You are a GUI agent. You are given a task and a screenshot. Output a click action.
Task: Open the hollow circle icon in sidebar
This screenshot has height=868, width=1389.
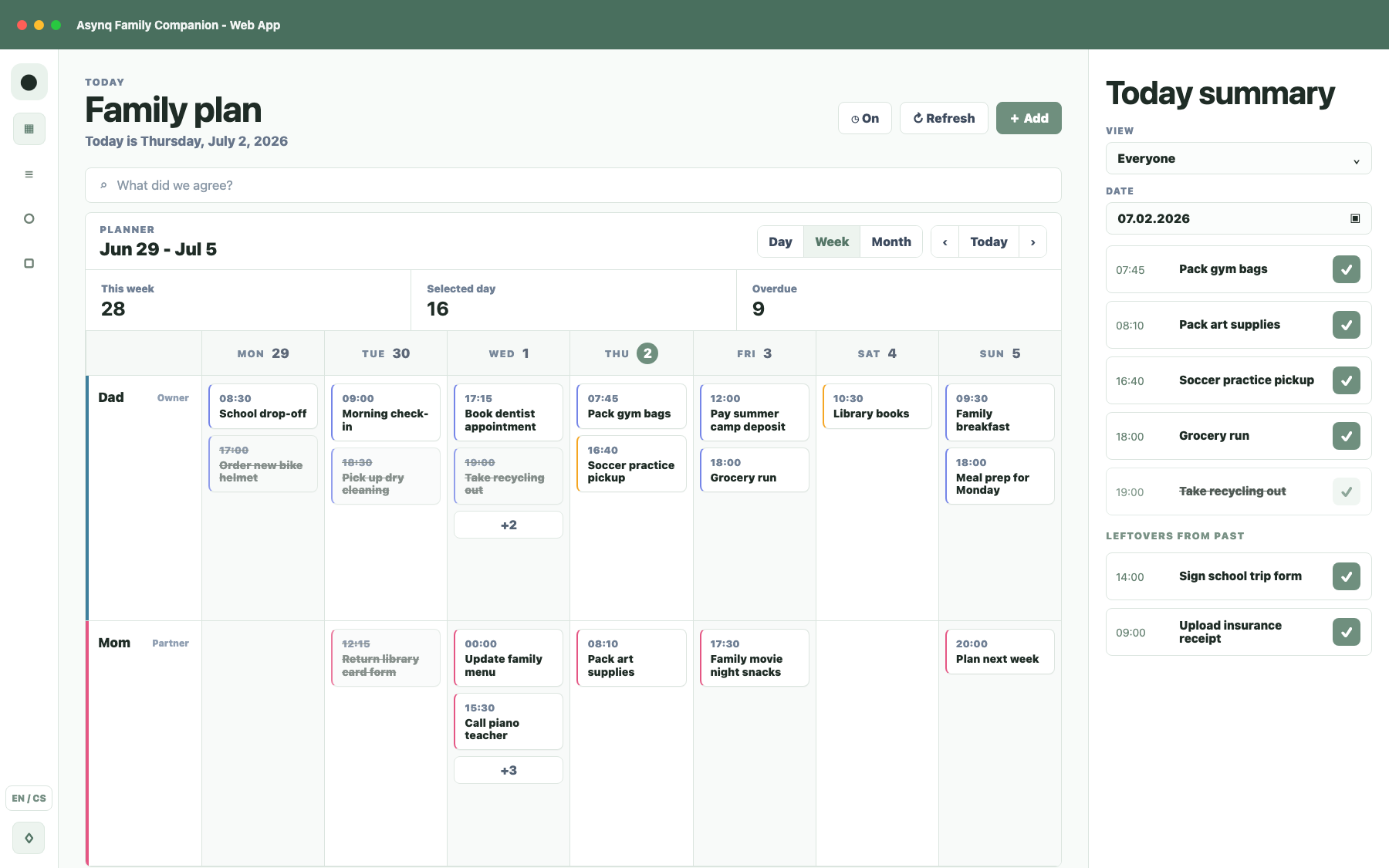tap(29, 219)
